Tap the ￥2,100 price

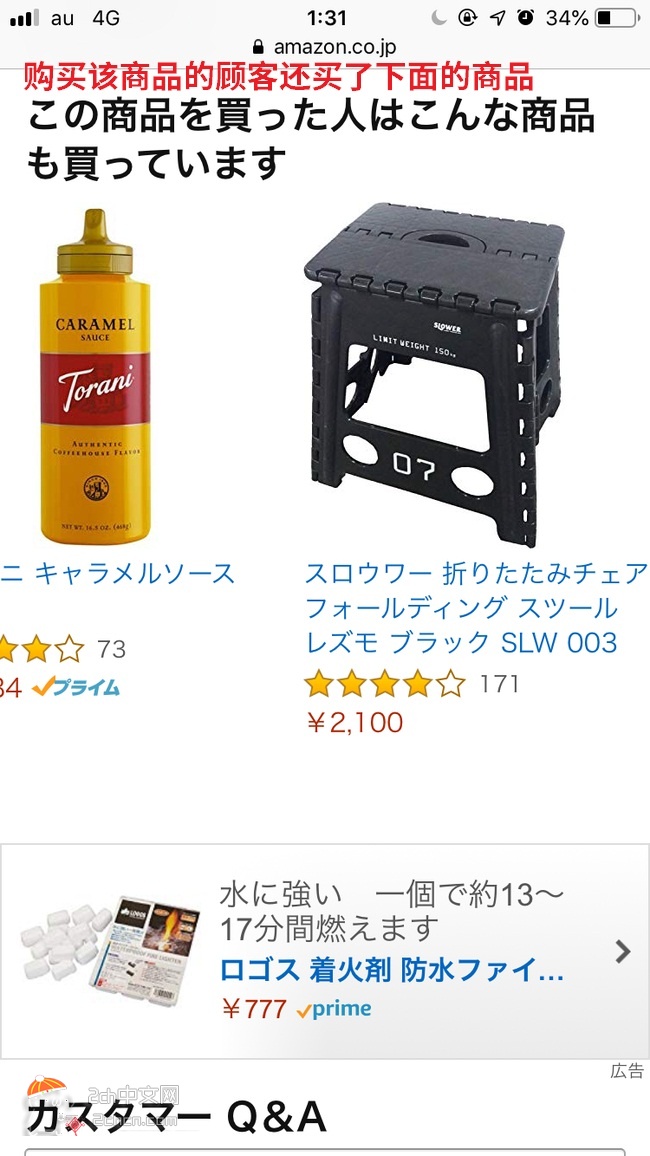354,722
